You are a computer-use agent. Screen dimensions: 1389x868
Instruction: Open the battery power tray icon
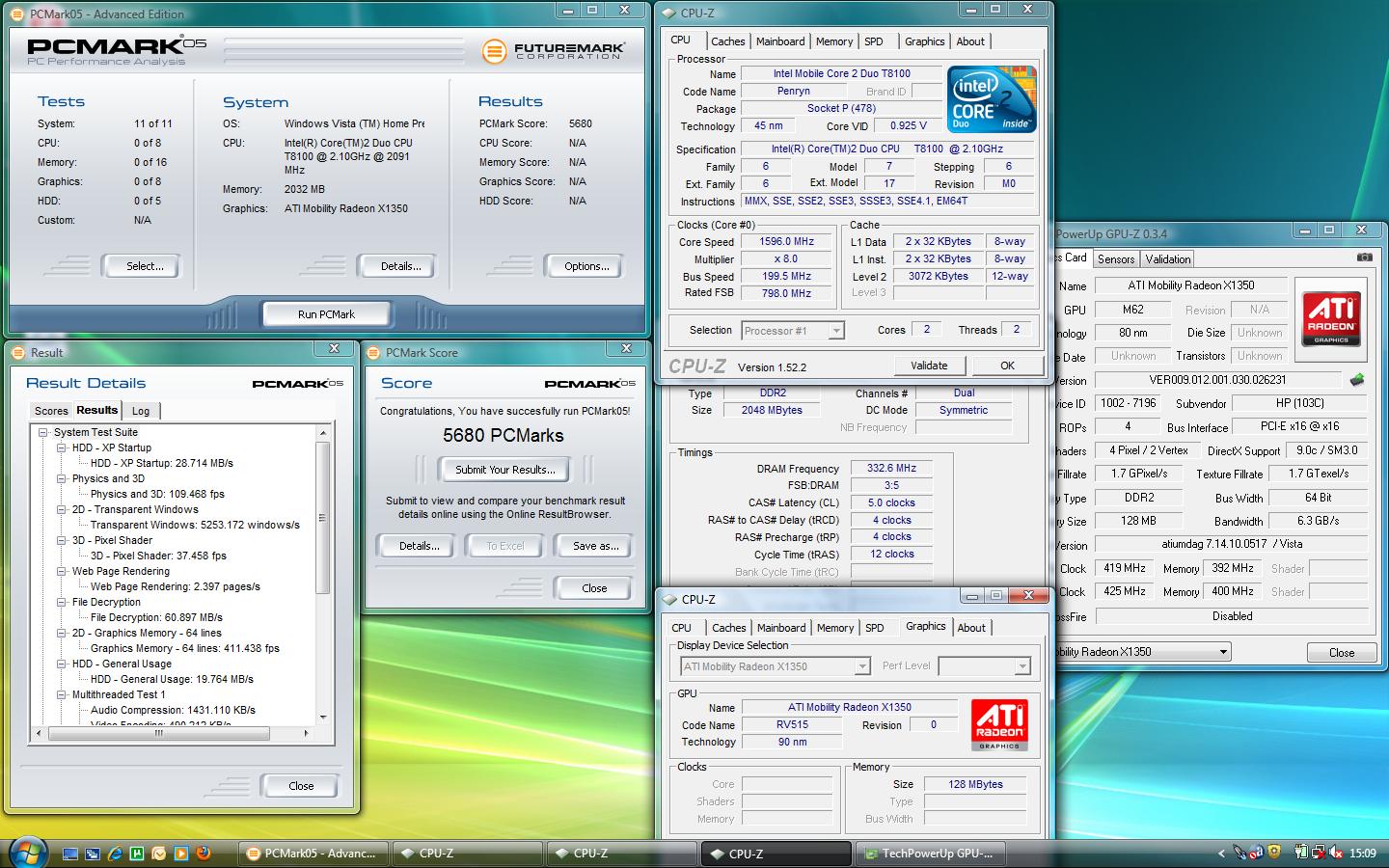[1302, 852]
